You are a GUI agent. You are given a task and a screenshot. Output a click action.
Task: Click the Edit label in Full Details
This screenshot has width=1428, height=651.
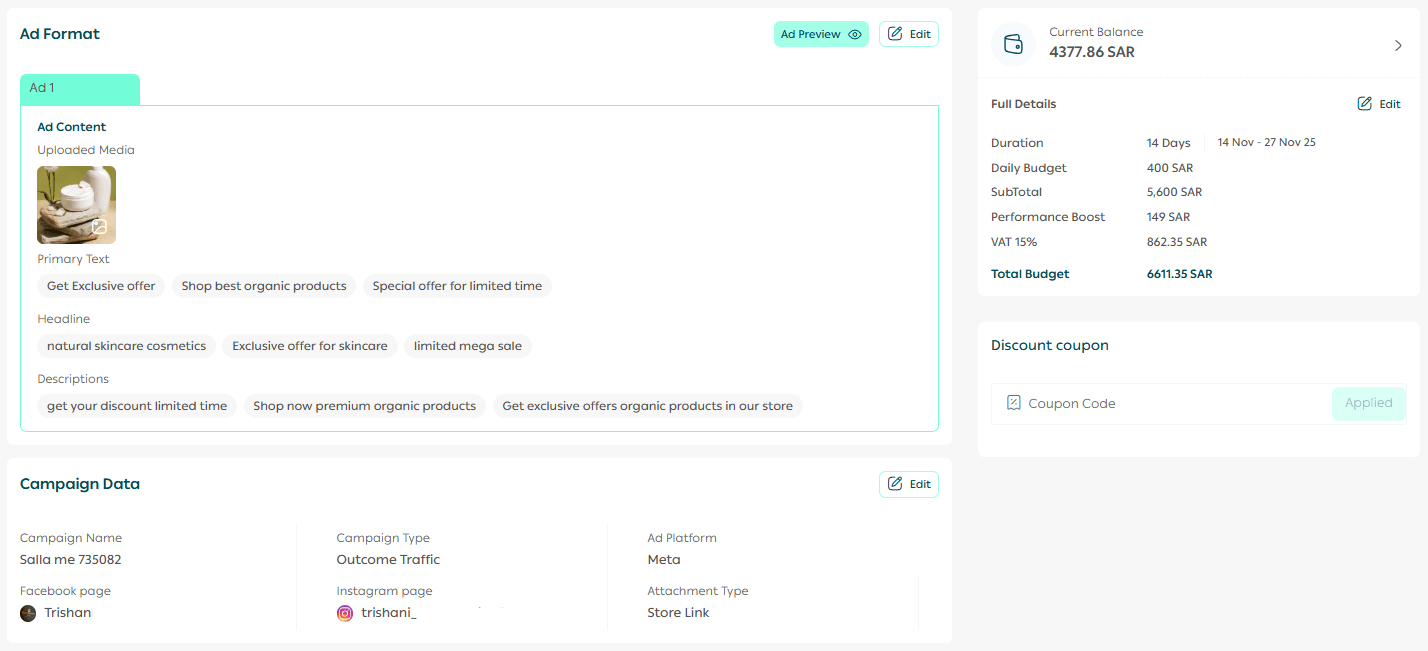point(1390,104)
